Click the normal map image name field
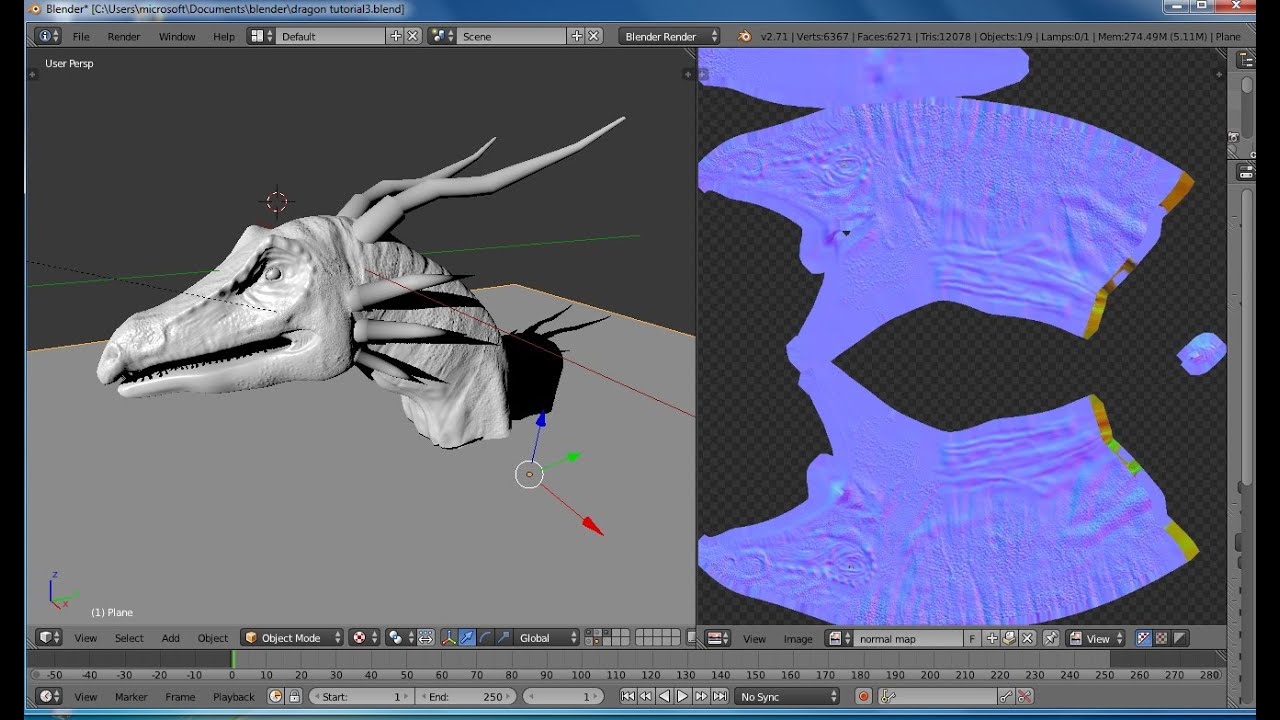The height and width of the screenshot is (720, 1280). click(908, 638)
